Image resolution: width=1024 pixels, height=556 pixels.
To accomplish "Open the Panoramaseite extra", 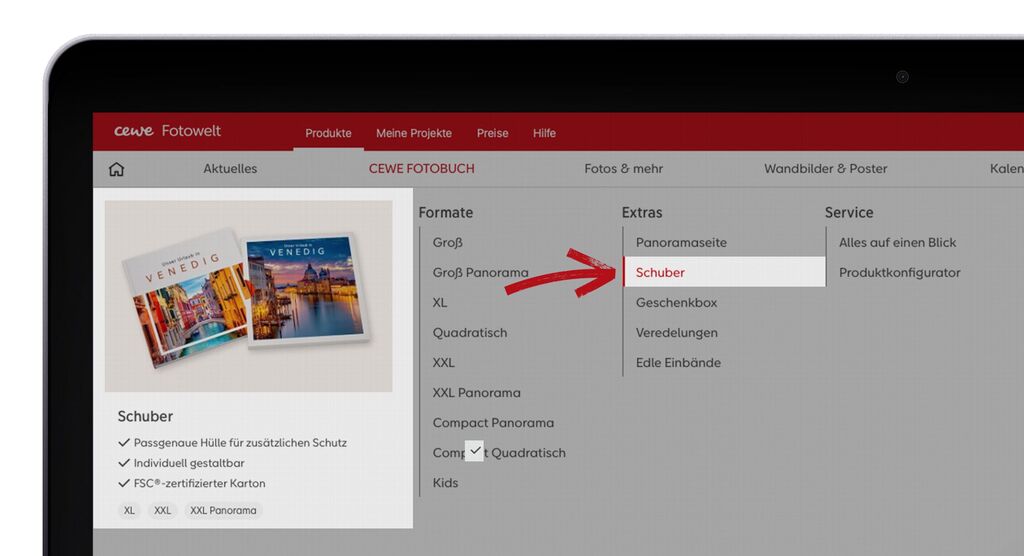I will (681, 242).
